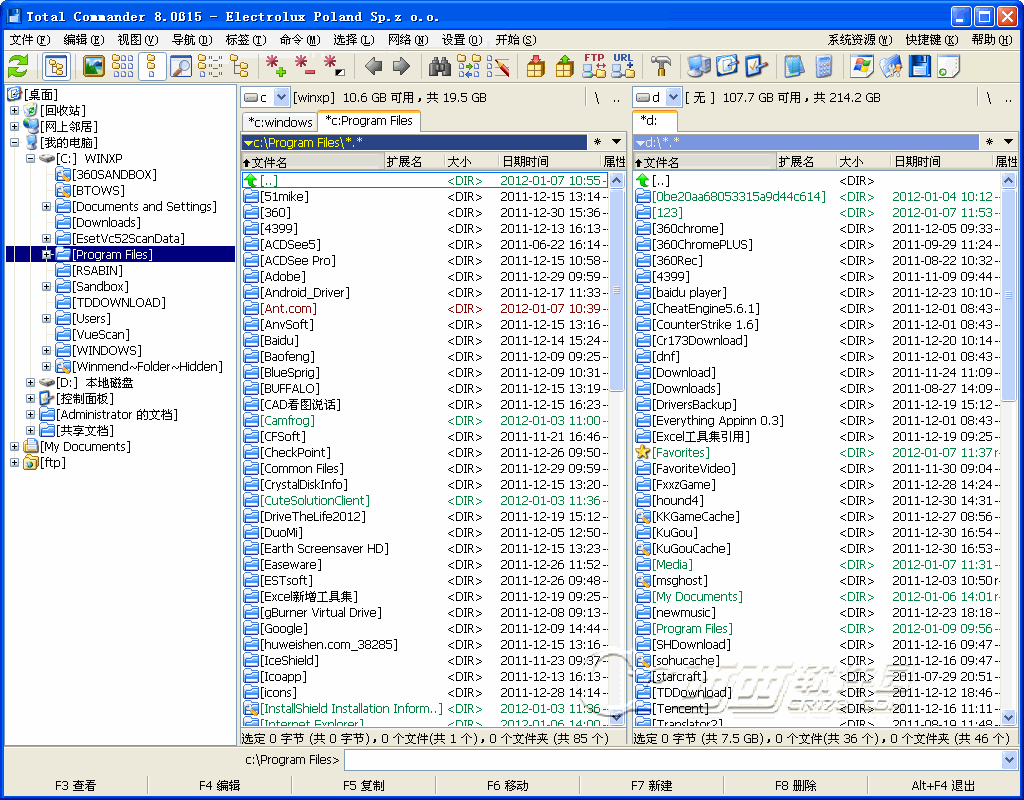Expand the [D:] 本地磁盘 tree node

coord(31,383)
